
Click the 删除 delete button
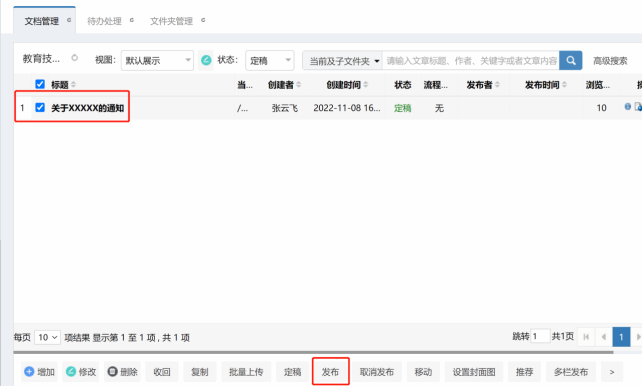[122, 372]
